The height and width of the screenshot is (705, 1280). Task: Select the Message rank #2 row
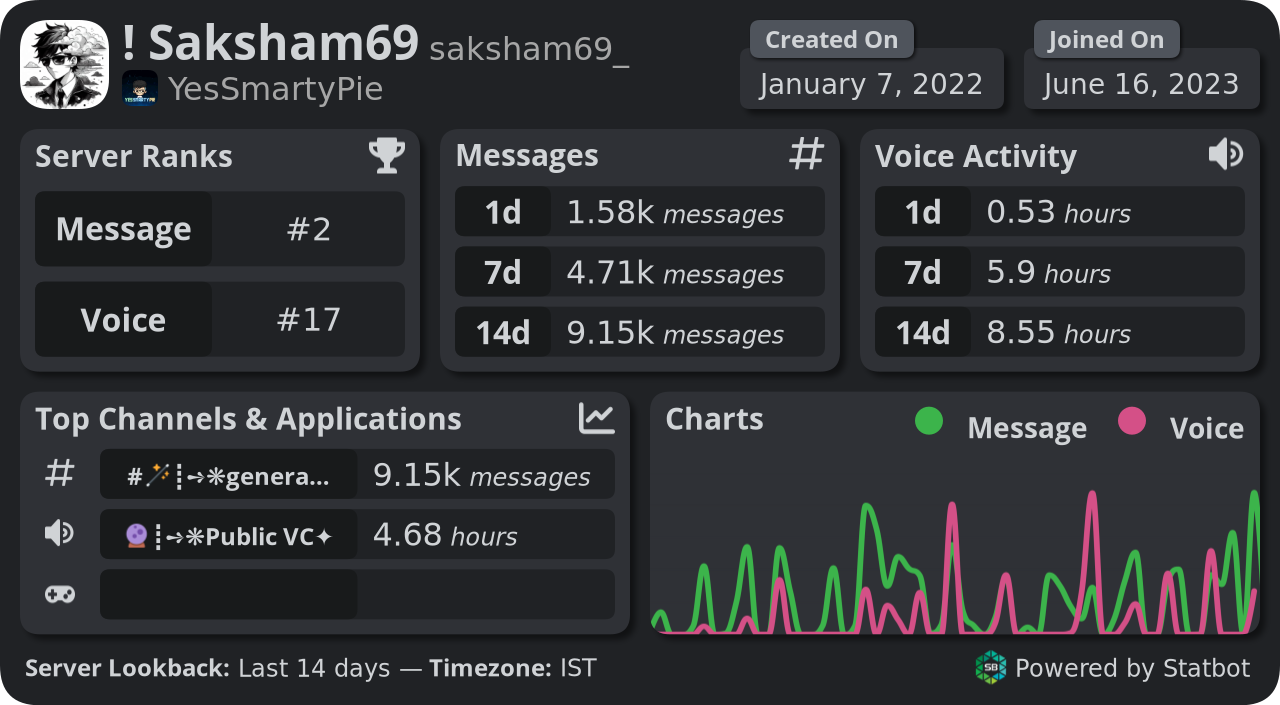pos(220,229)
